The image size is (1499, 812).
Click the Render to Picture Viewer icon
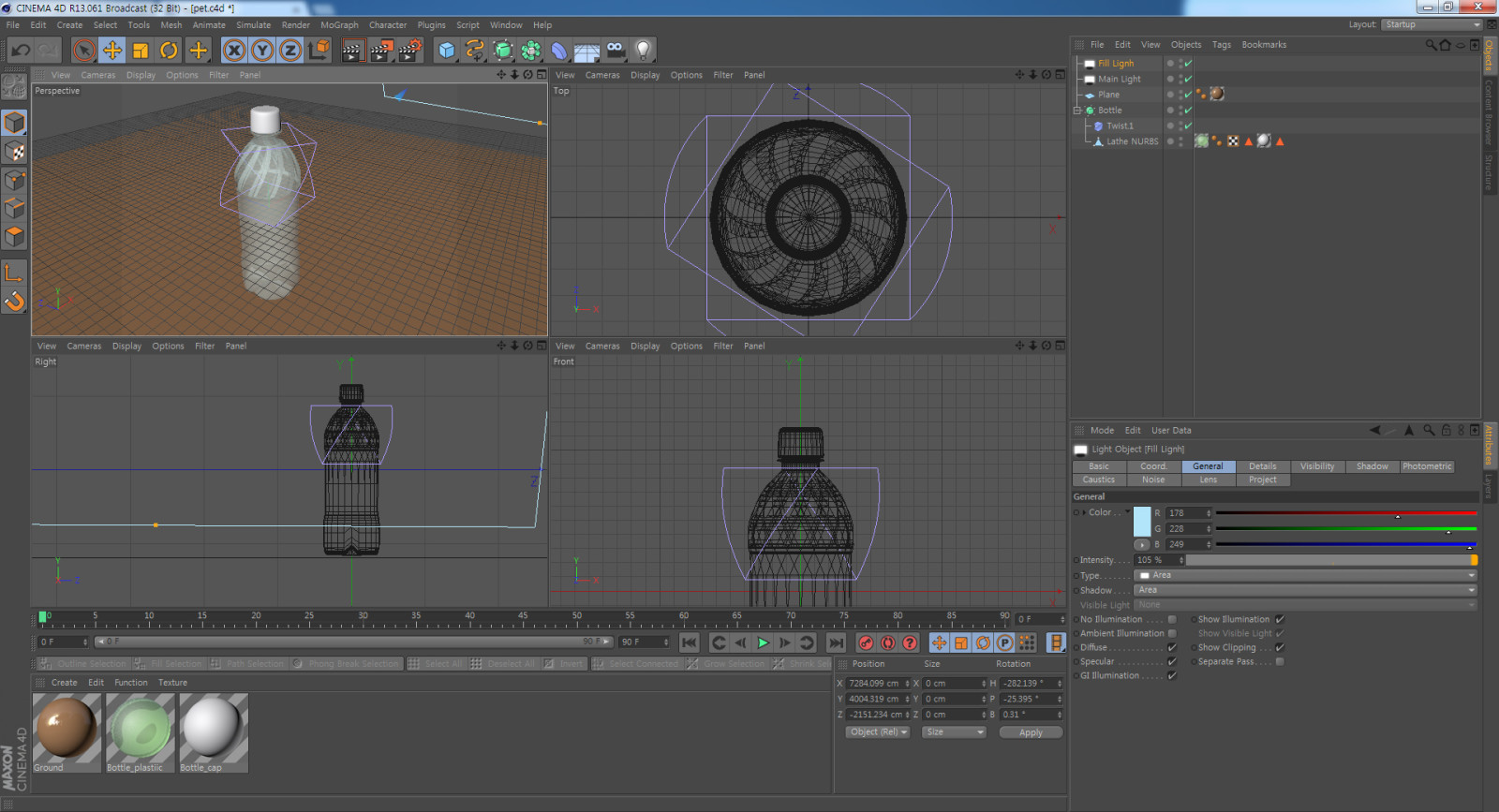tap(380, 51)
